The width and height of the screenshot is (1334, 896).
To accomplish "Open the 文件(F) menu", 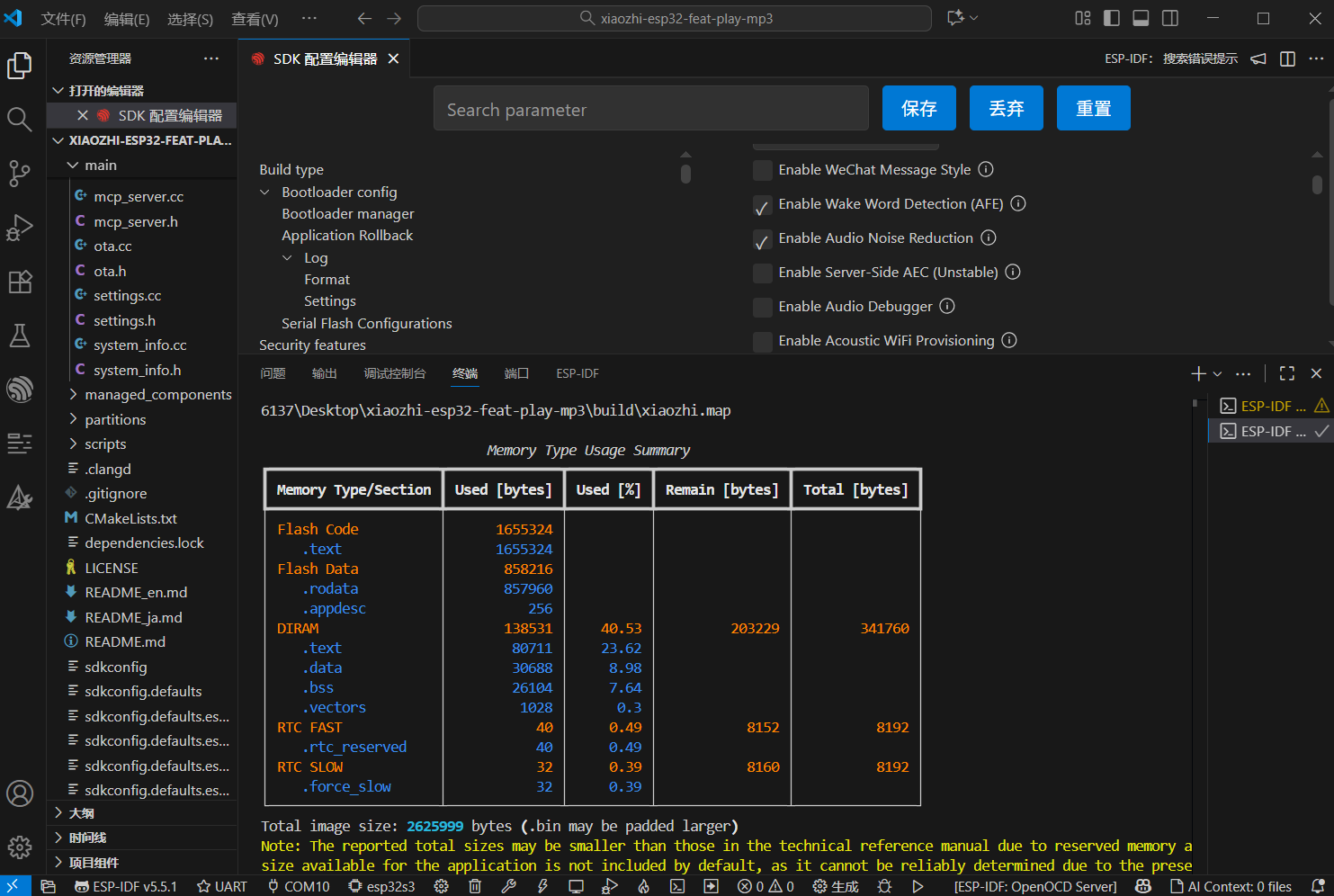I will click(x=63, y=19).
